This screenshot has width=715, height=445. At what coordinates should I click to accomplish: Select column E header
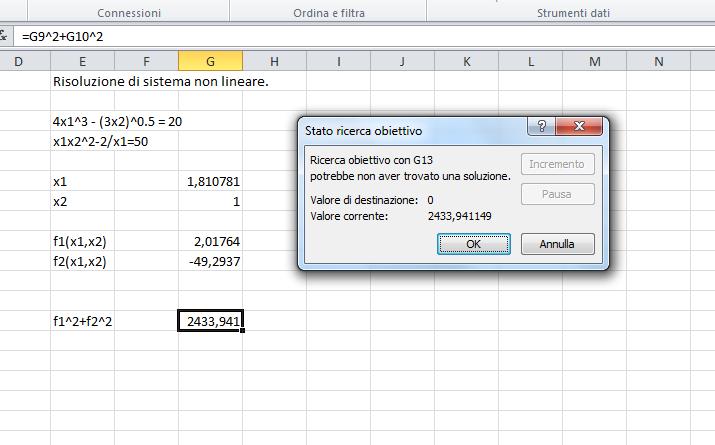click(x=83, y=62)
